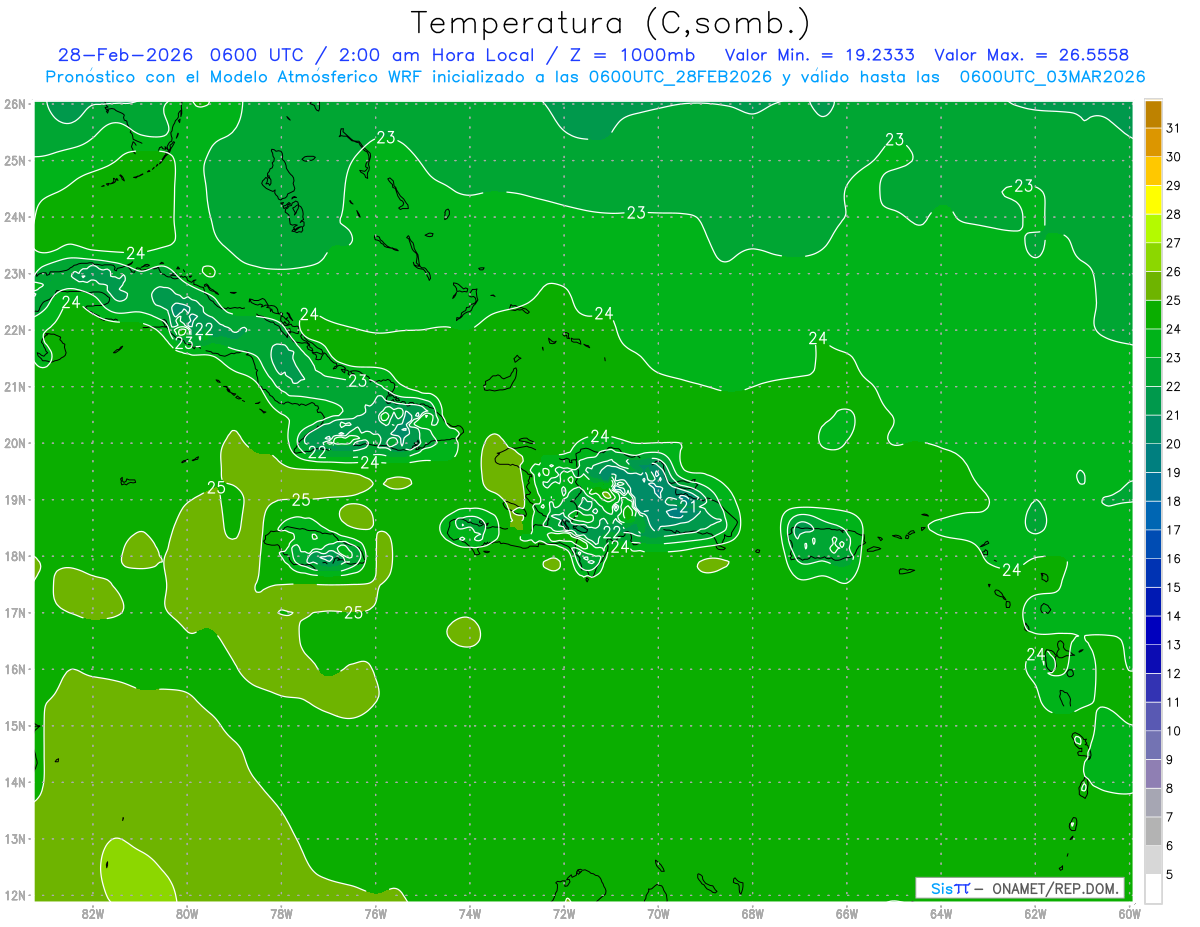Click the '21' contour label over Hispaniola
Screen dimensions: 1200x927
[688, 507]
